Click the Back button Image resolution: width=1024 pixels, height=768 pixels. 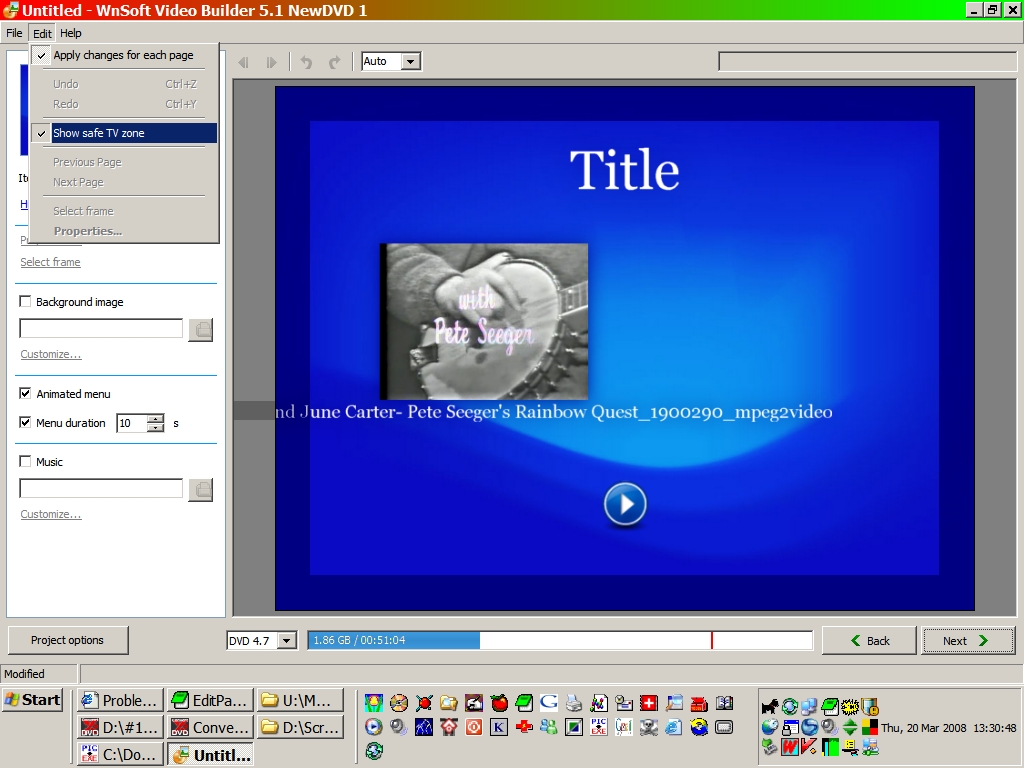tap(869, 641)
